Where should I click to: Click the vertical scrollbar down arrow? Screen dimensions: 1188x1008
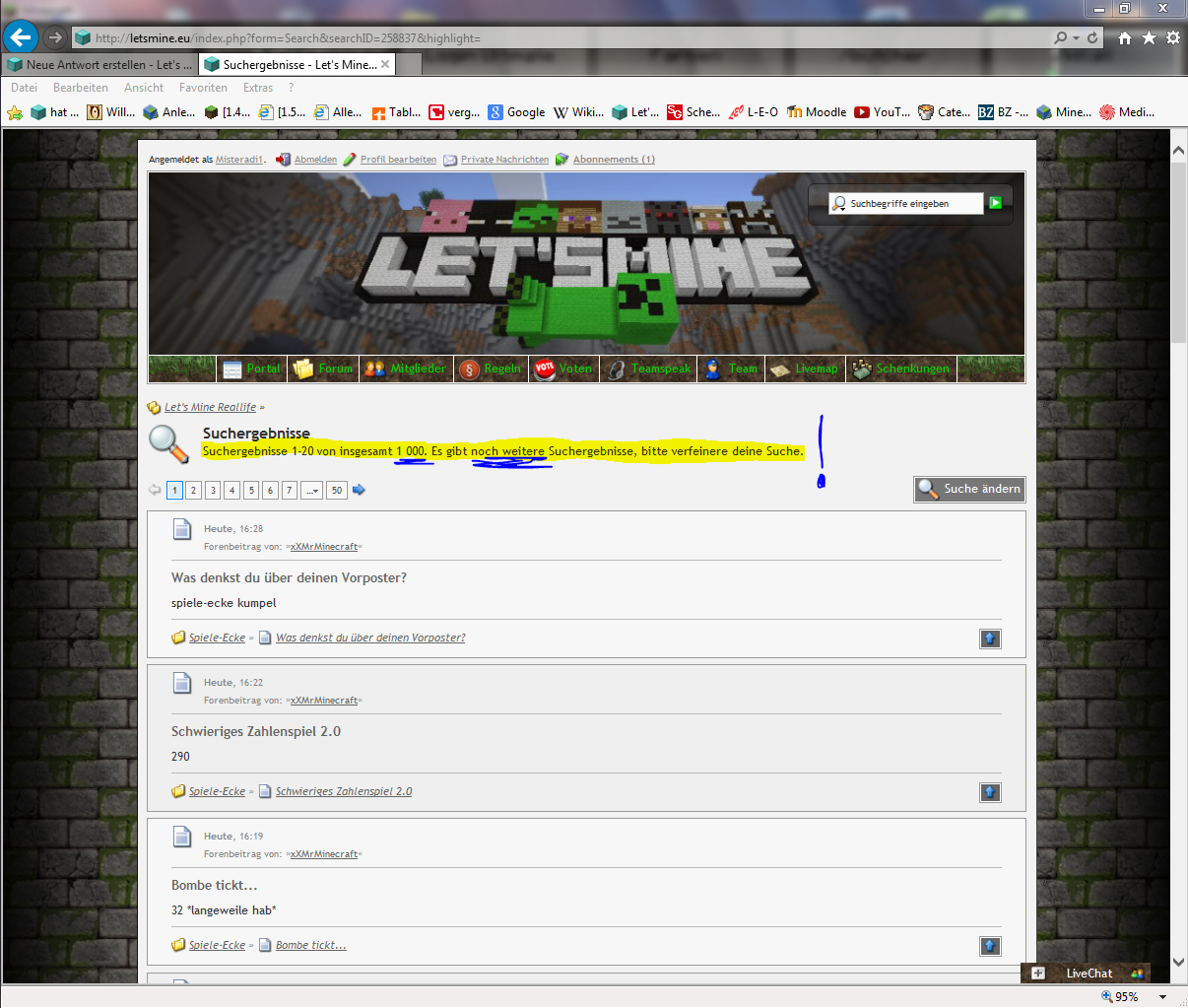click(x=1178, y=962)
